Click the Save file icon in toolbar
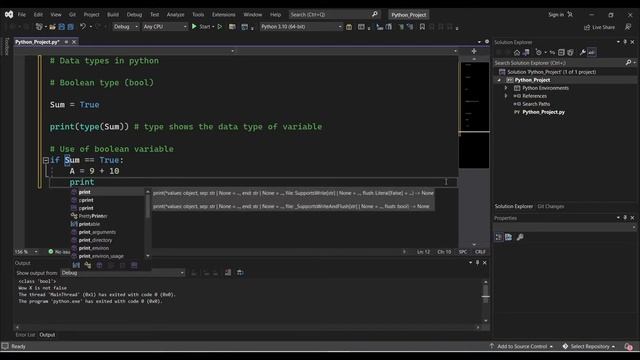Viewport: 640px width, 360px height. (62, 27)
